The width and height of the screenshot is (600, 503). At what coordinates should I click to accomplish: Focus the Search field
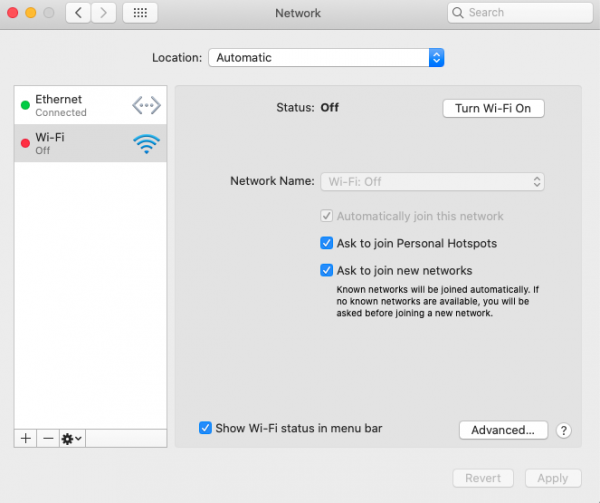[x=520, y=13]
